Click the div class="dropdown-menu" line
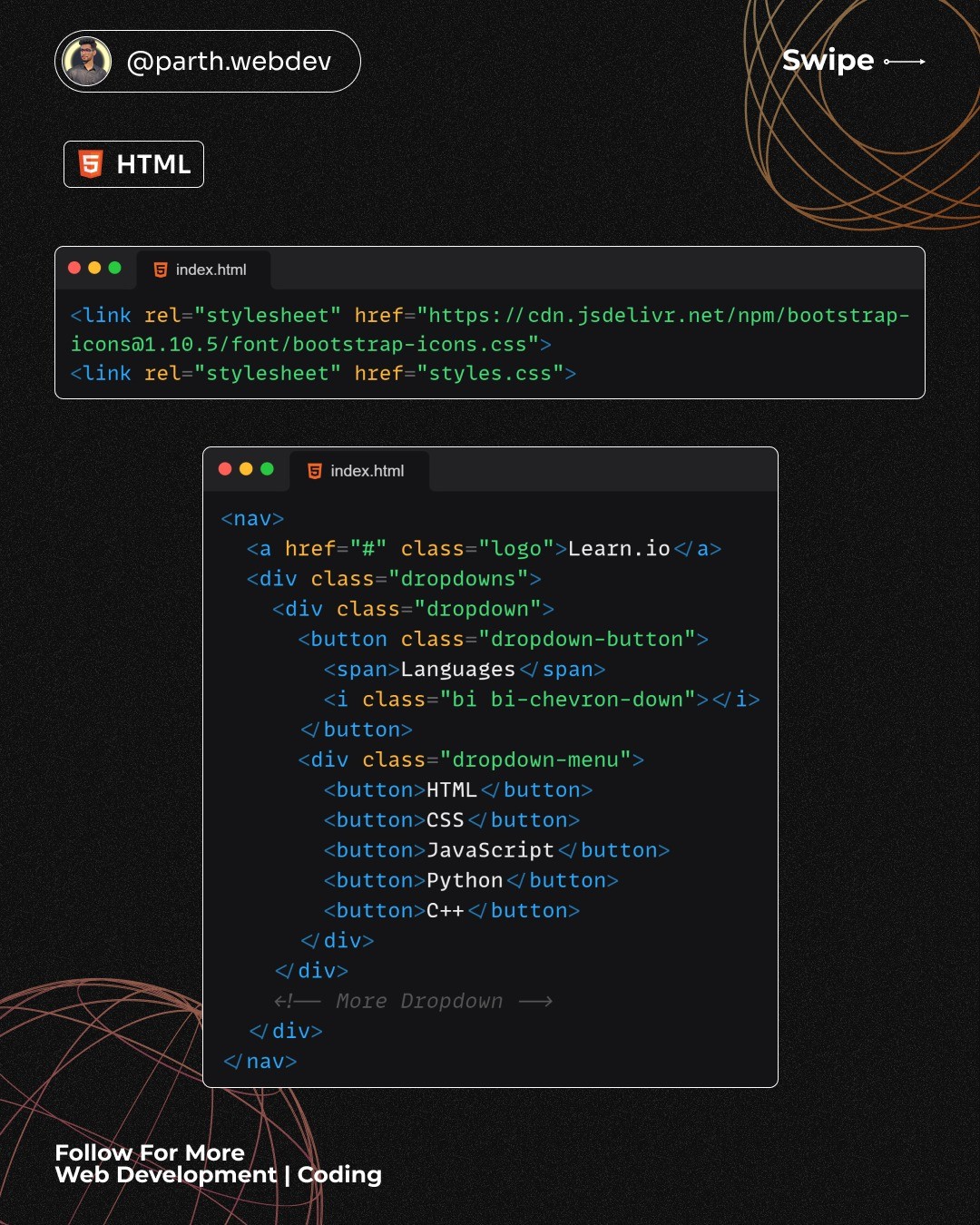The image size is (980, 1225). 471,759
